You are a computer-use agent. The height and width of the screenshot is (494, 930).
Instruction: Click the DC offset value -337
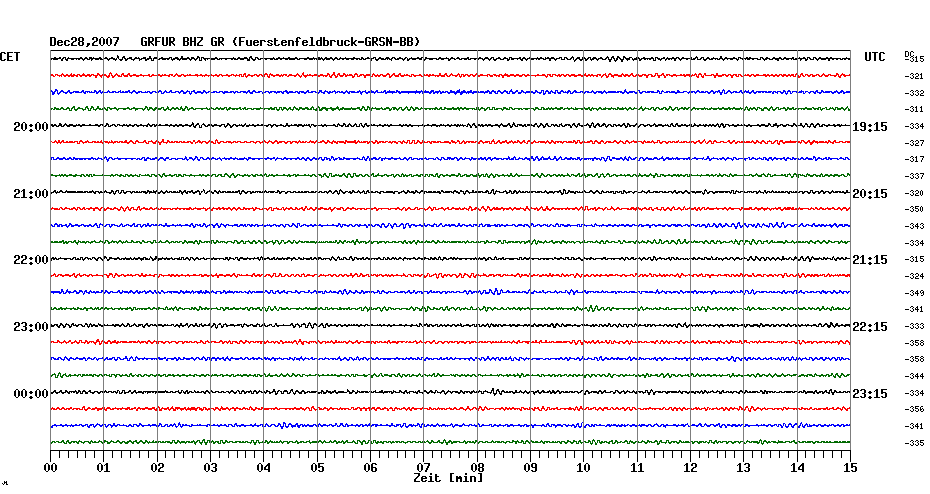(x=914, y=177)
